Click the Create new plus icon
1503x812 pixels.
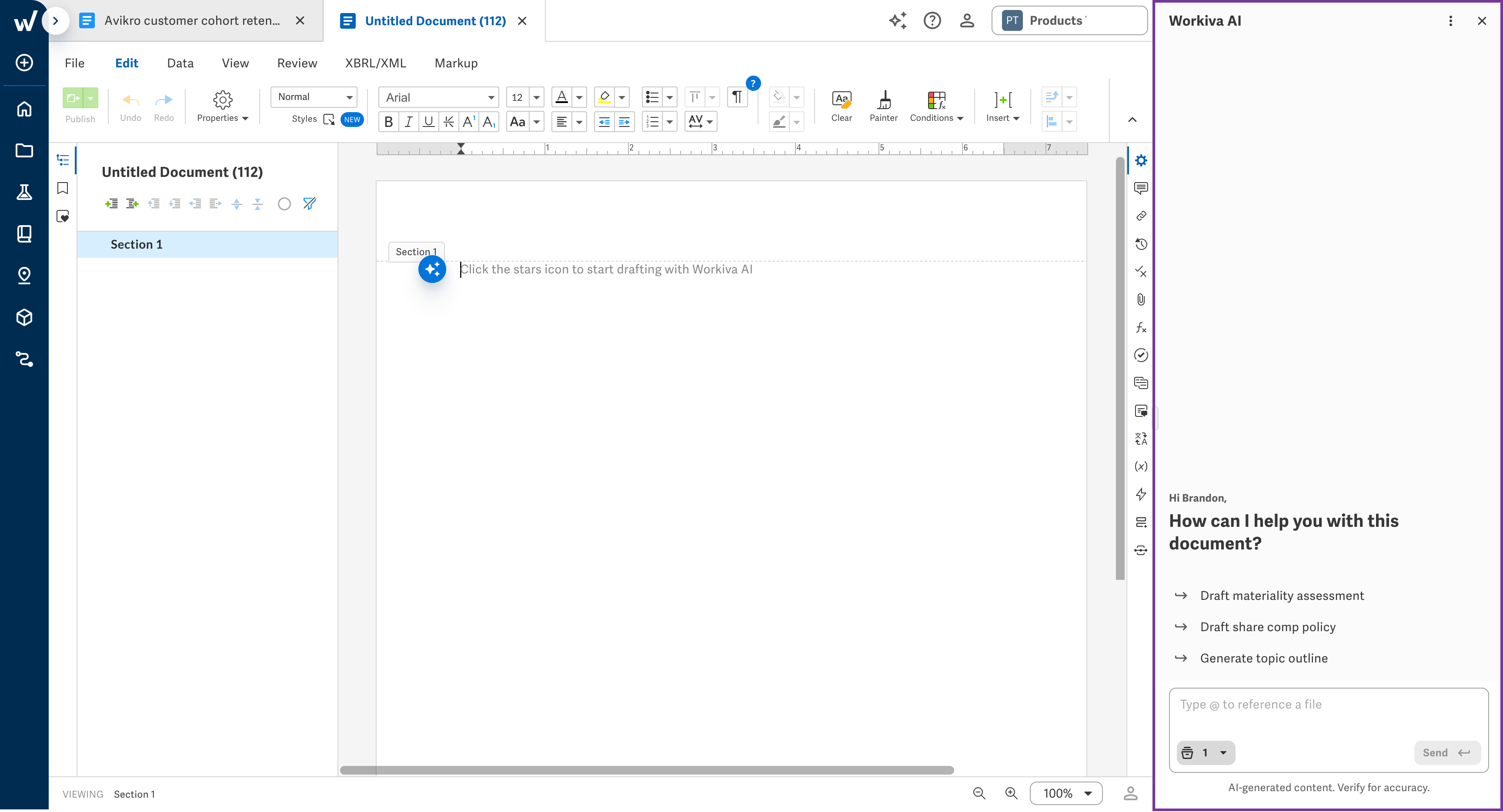[x=24, y=63]
